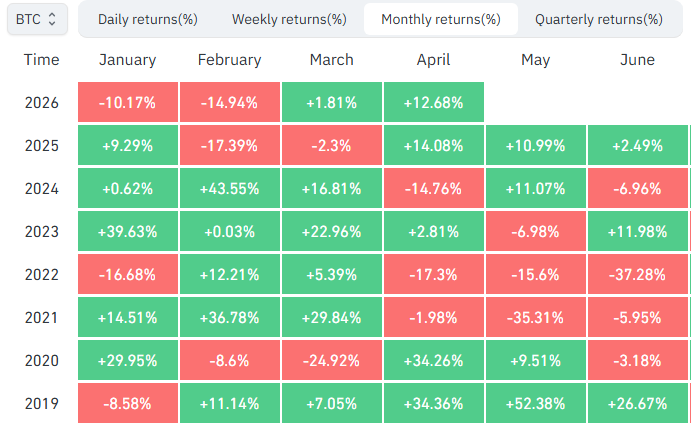Click the April 2026 +12.68% cell
The height and width of the screenshot is (426, 691).
coord(433,102)
